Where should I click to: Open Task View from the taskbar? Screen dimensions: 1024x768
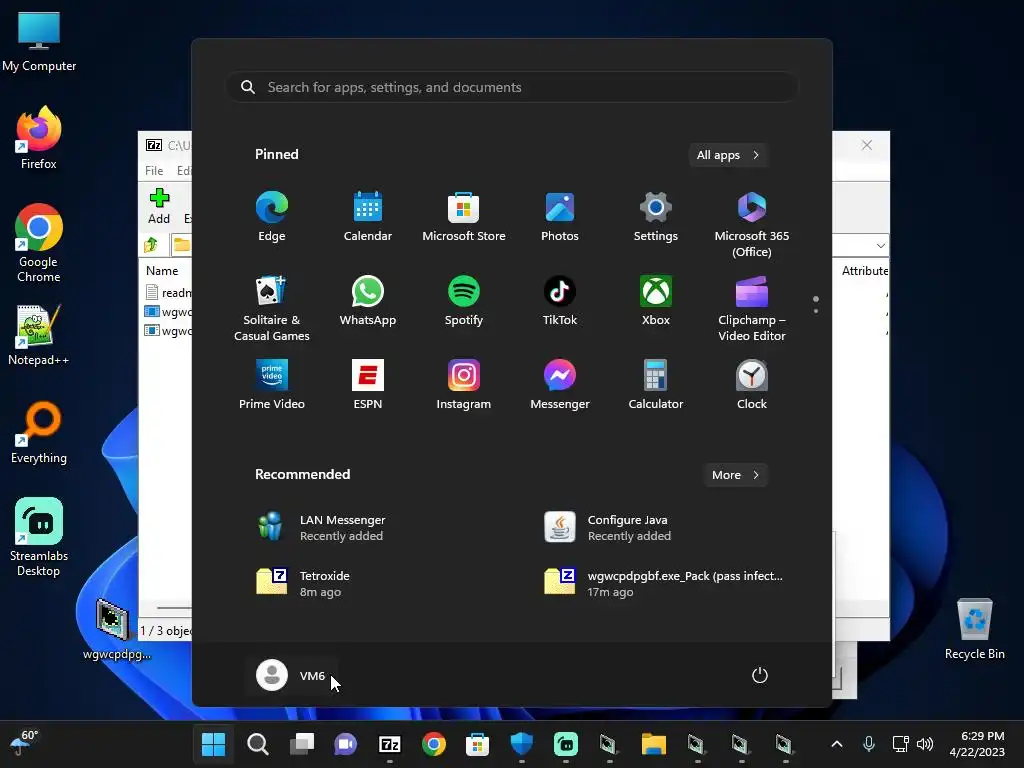coord(302,744)
